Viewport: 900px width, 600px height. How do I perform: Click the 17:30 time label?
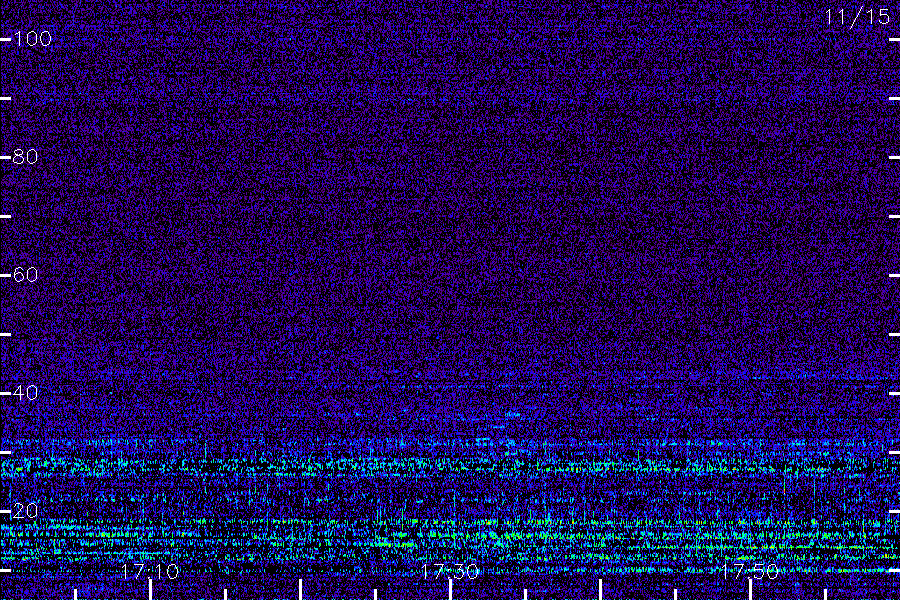pos(450,571)
